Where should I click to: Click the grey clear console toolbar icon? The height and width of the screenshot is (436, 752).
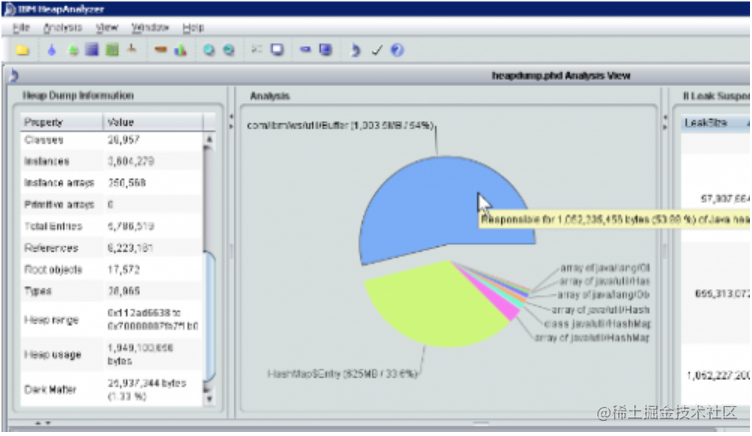point(257,49)
